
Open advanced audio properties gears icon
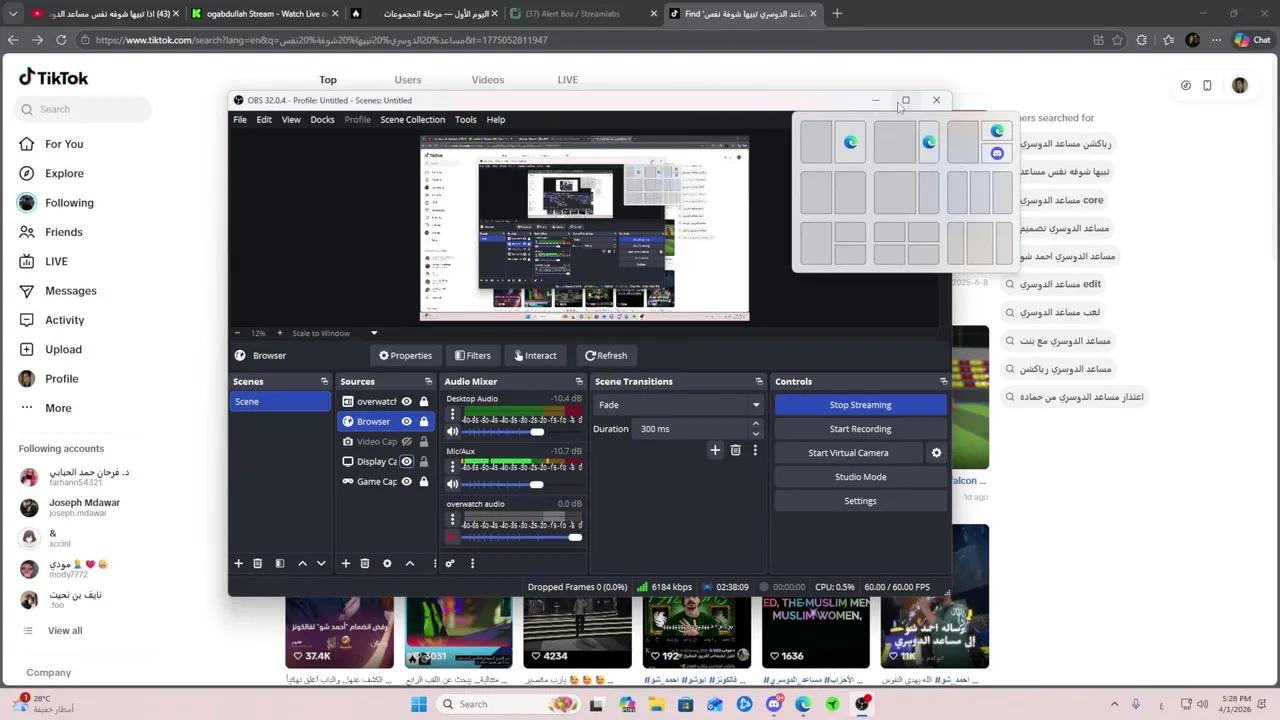[450, 563]
